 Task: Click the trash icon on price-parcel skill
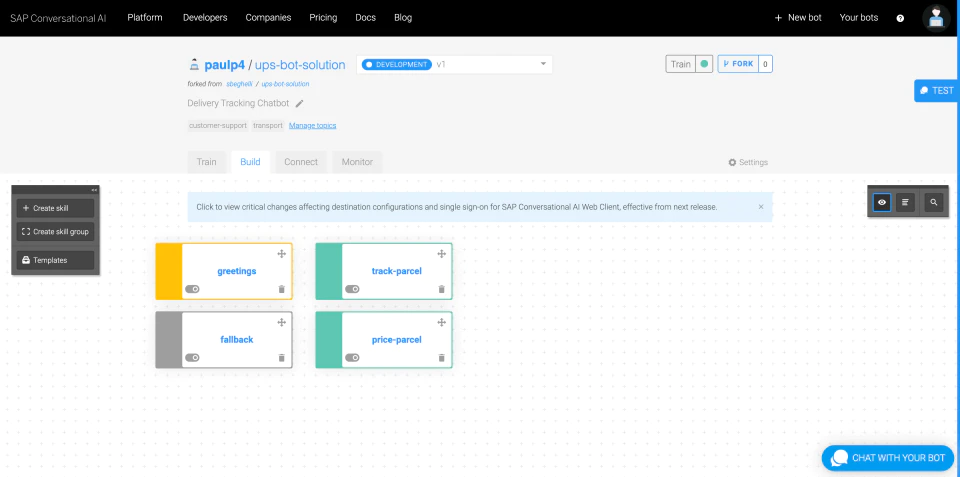tap(441, 358)
